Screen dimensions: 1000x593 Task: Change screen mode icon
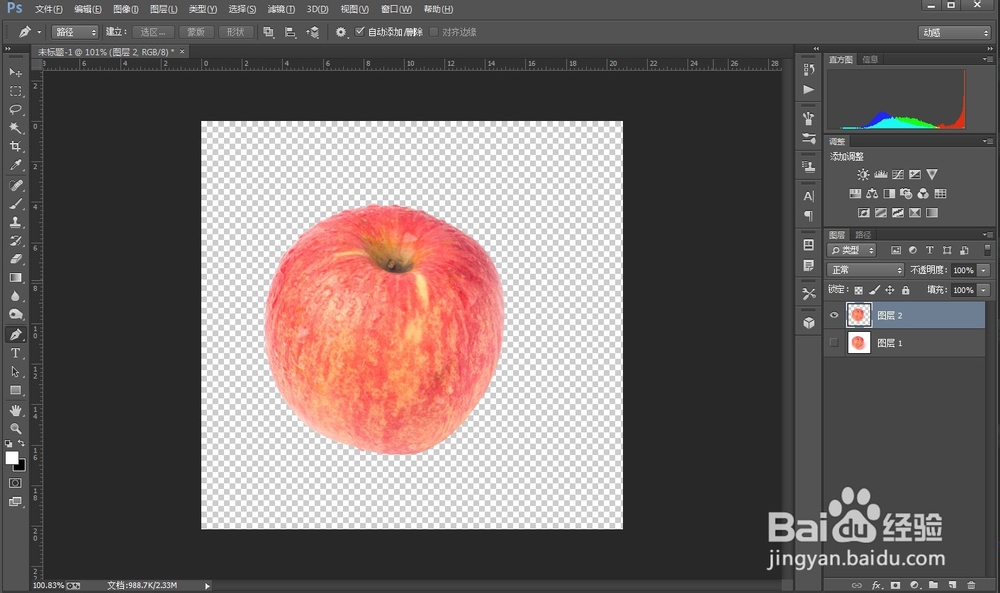coord(15,502)
